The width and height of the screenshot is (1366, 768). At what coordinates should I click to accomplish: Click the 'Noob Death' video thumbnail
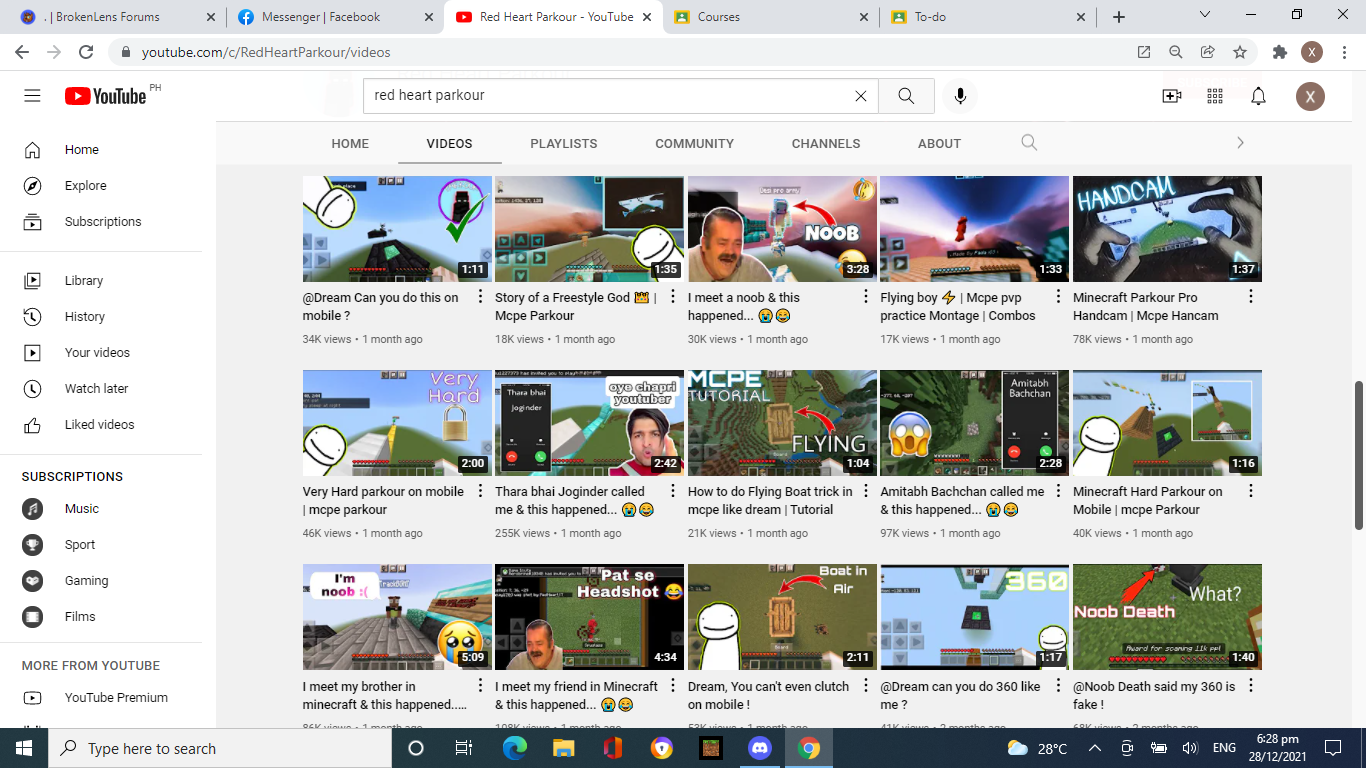pos(1167,617)
